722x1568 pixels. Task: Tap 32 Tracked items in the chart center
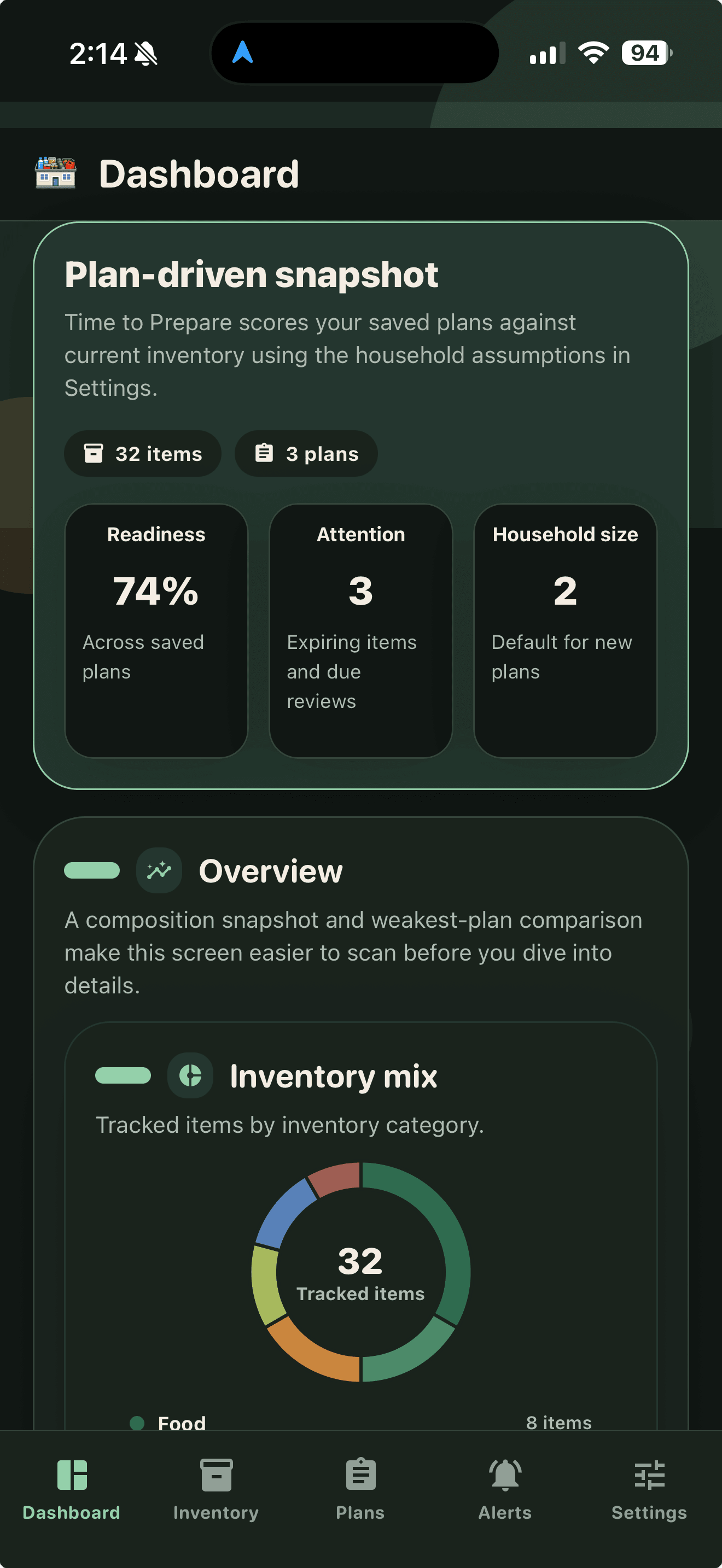[361, 1272]
